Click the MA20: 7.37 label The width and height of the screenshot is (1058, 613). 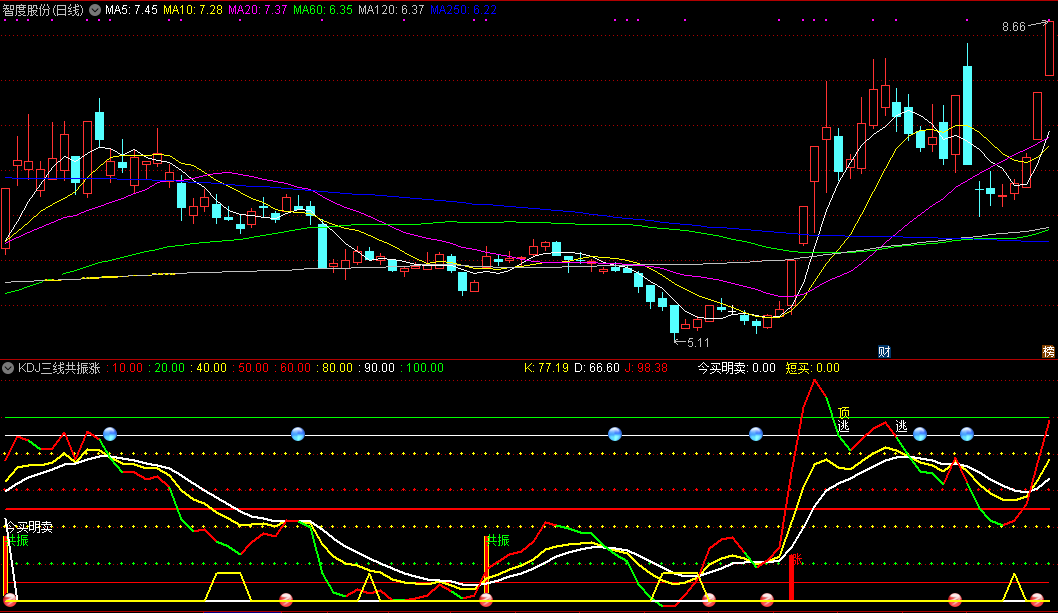click(x=257, y=10)
